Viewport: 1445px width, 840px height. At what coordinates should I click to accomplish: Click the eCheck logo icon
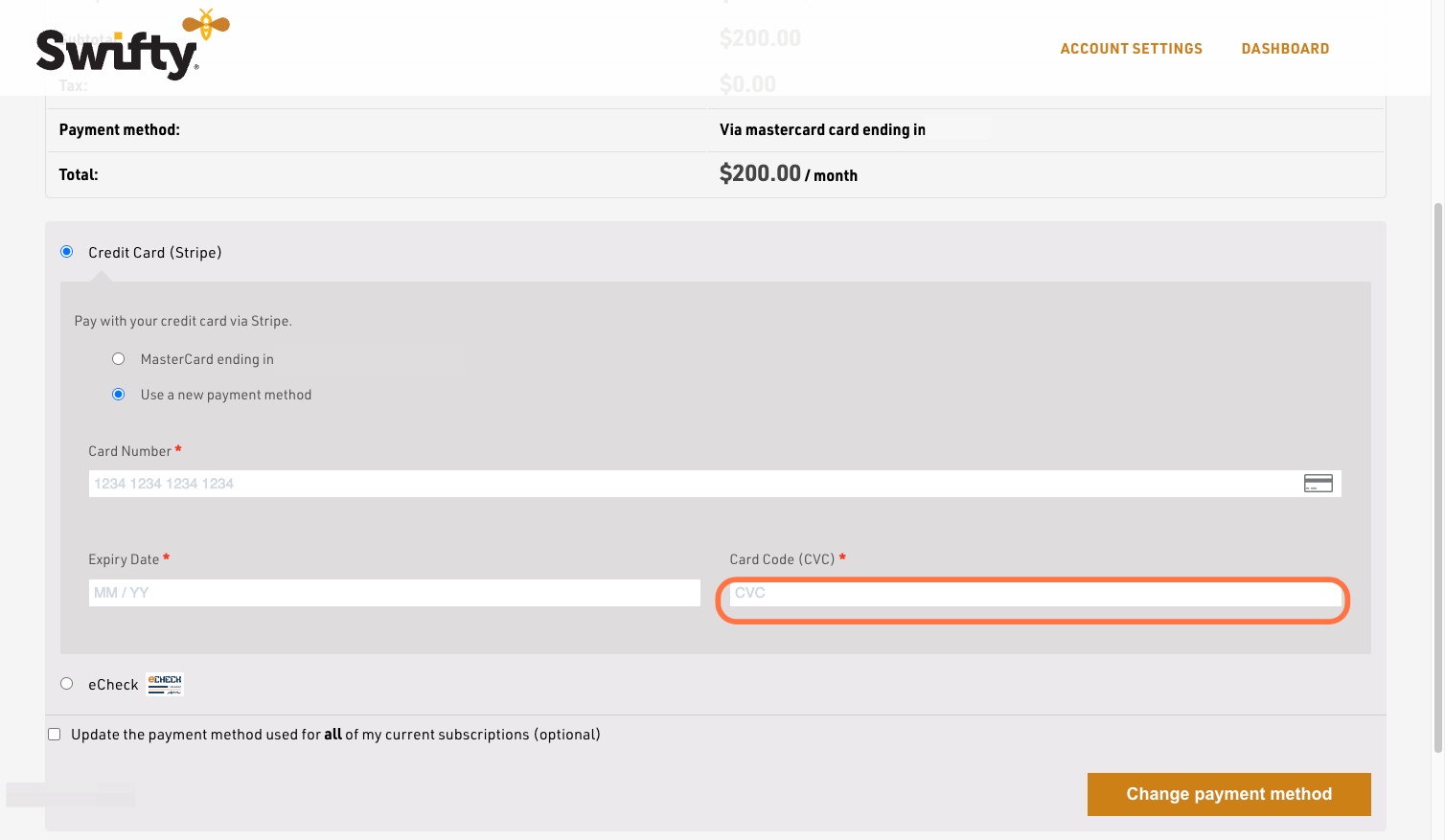pyautogui.click(x=165, y=684)
